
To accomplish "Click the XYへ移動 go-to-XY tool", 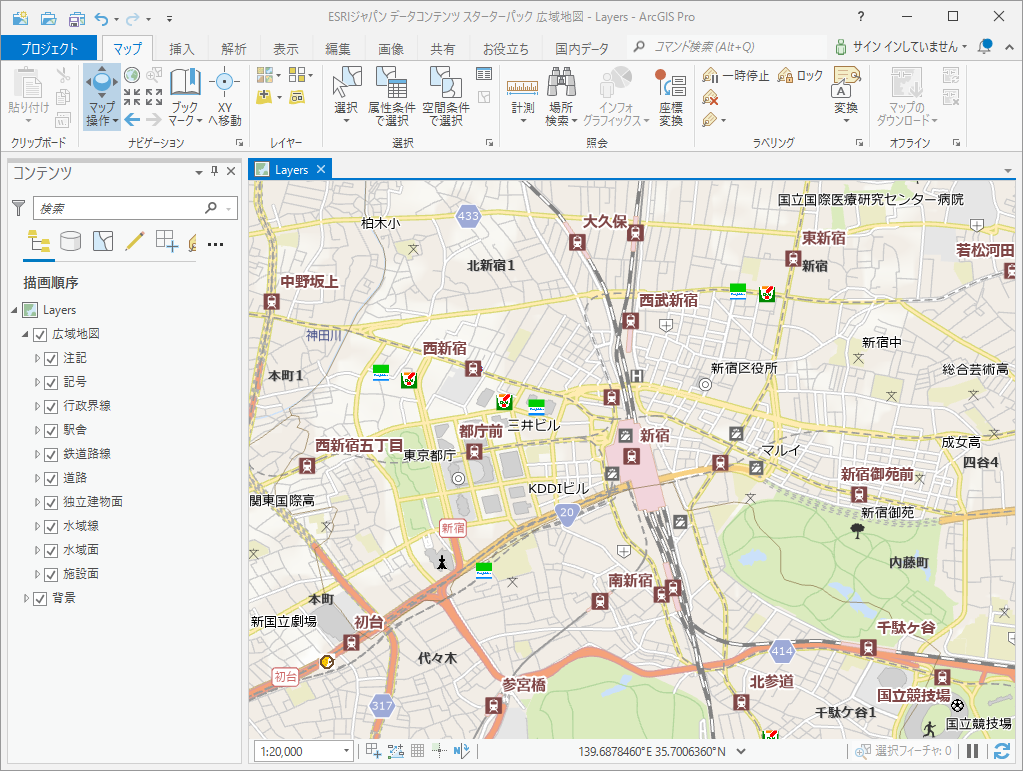I will pos(224,96).
